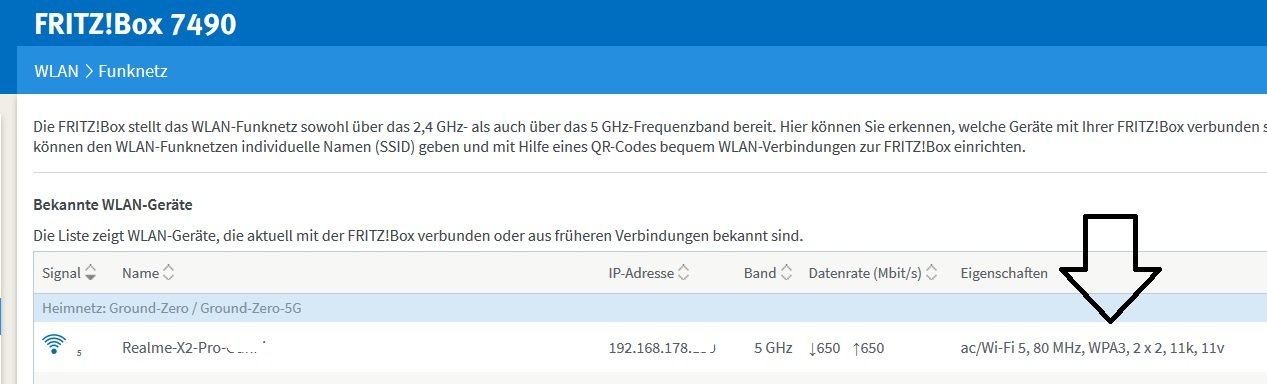1267x384 pixels.
Task: Click the device's 5 GHz band value
Action: [x=773, y=348]
